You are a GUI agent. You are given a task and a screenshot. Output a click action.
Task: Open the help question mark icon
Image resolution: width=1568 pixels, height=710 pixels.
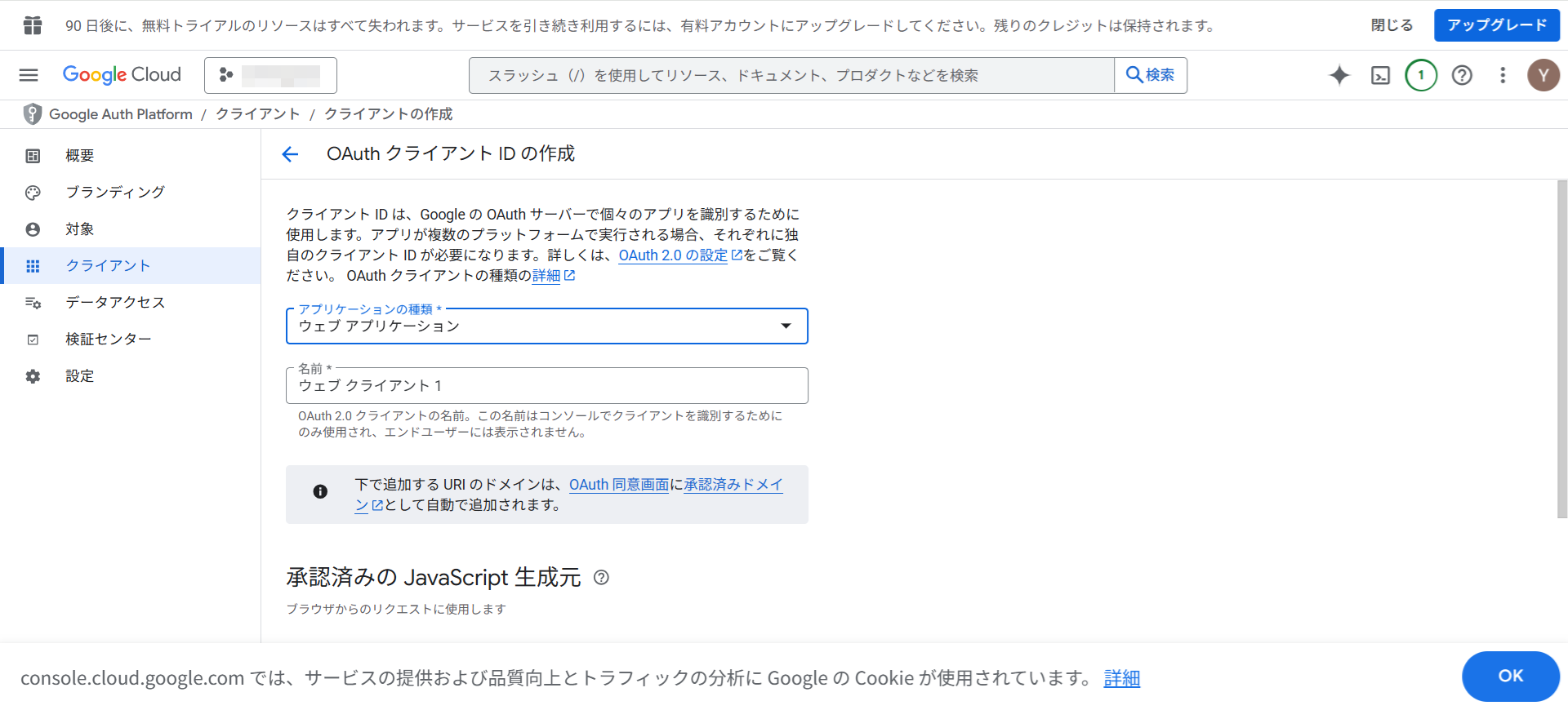[x=1462, y=75]
